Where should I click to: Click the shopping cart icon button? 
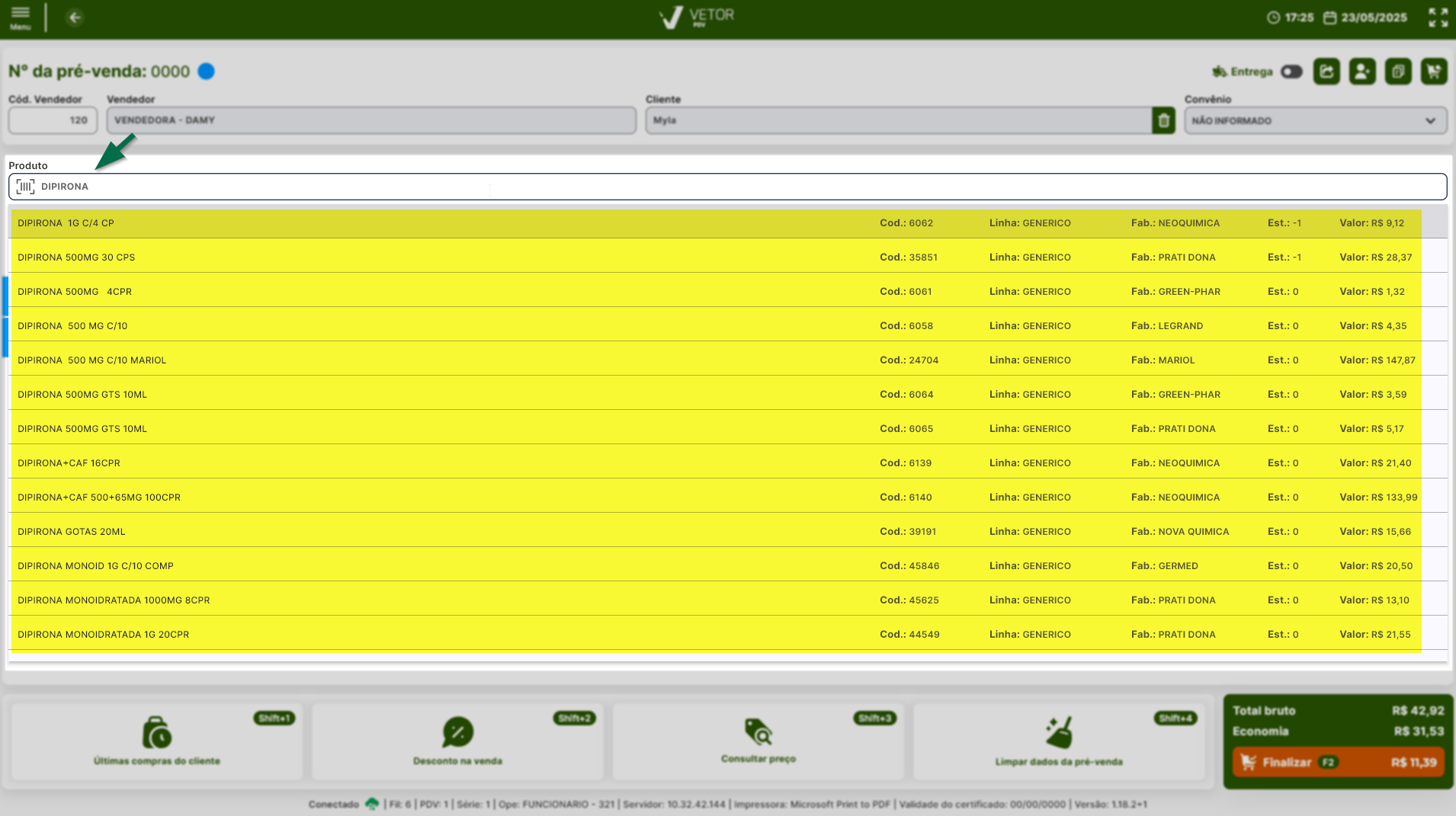click(x=1434, y=72)
